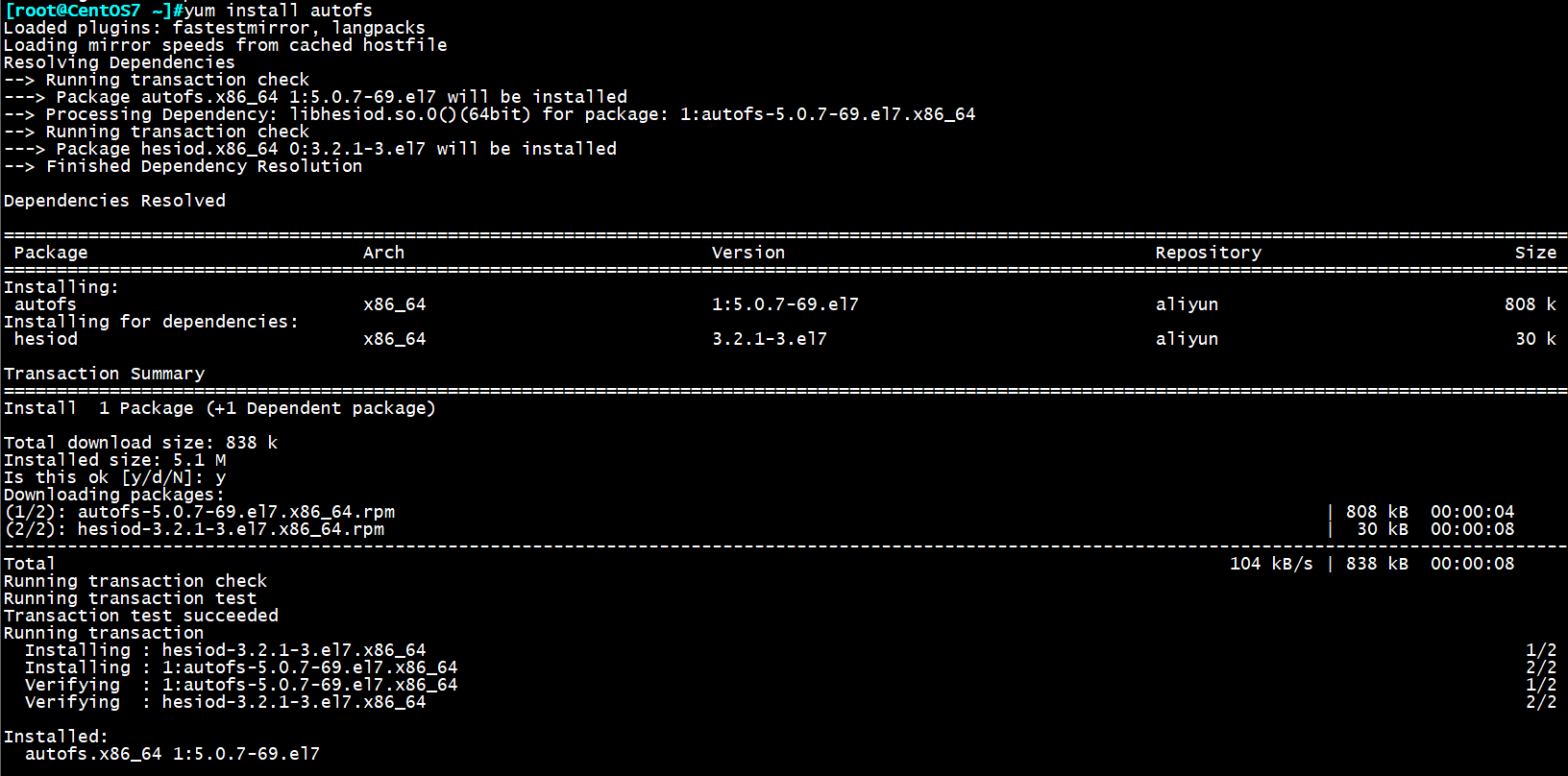The image size is (1568, 776).
Task: Click the 104 kB/s total download speed
Action: pyautogui.click(x=1271, y=564)
